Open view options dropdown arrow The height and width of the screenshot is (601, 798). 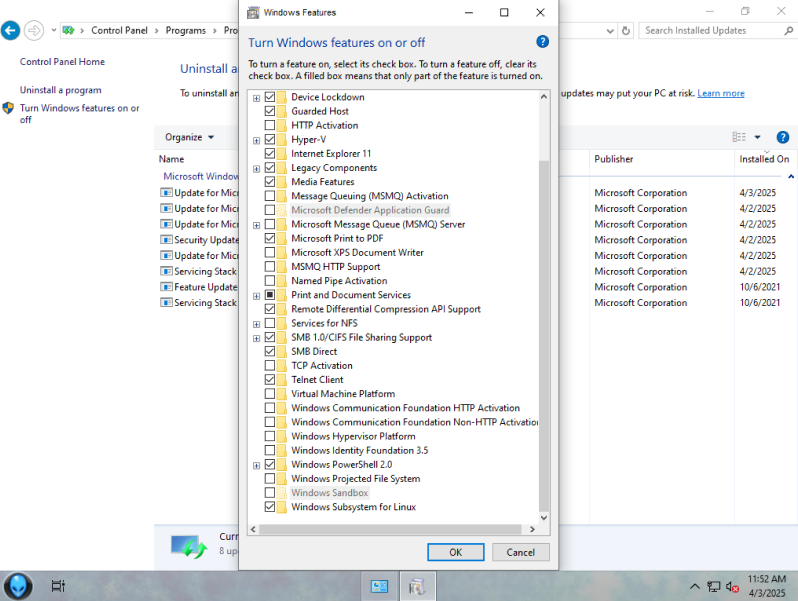click(757, 137)
